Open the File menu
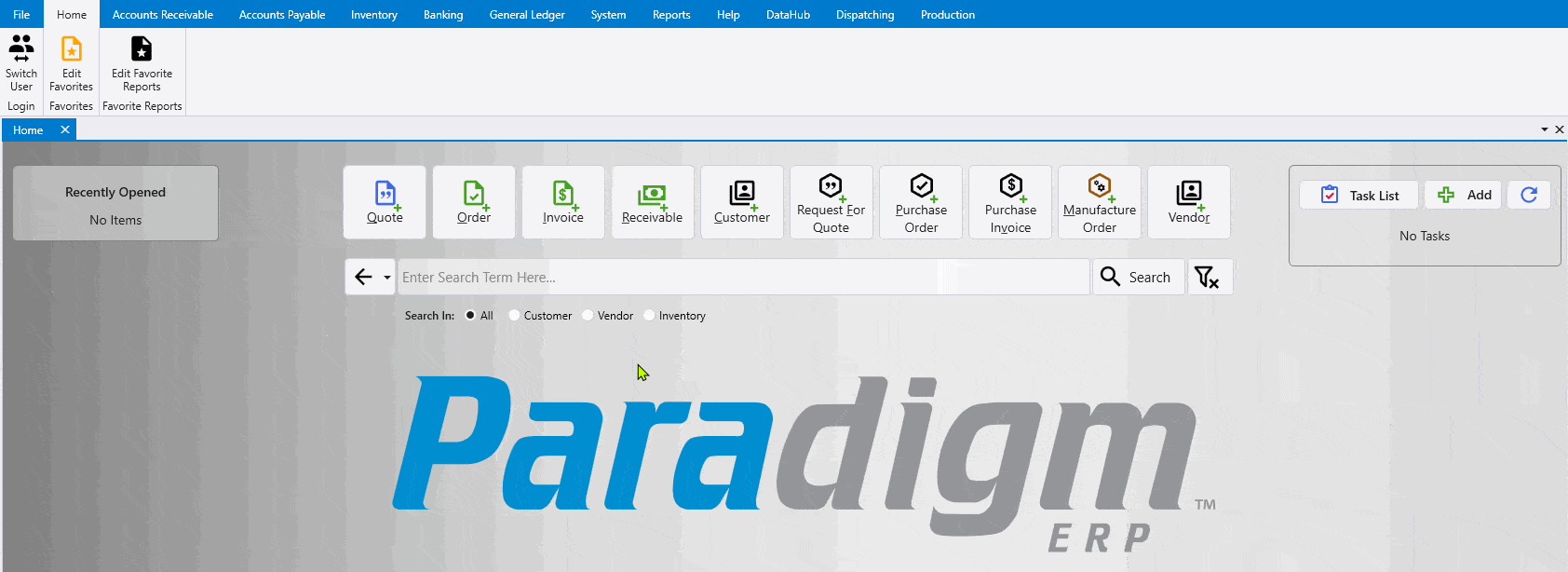Screen dimensions: 1568x572 click(21, 14)
